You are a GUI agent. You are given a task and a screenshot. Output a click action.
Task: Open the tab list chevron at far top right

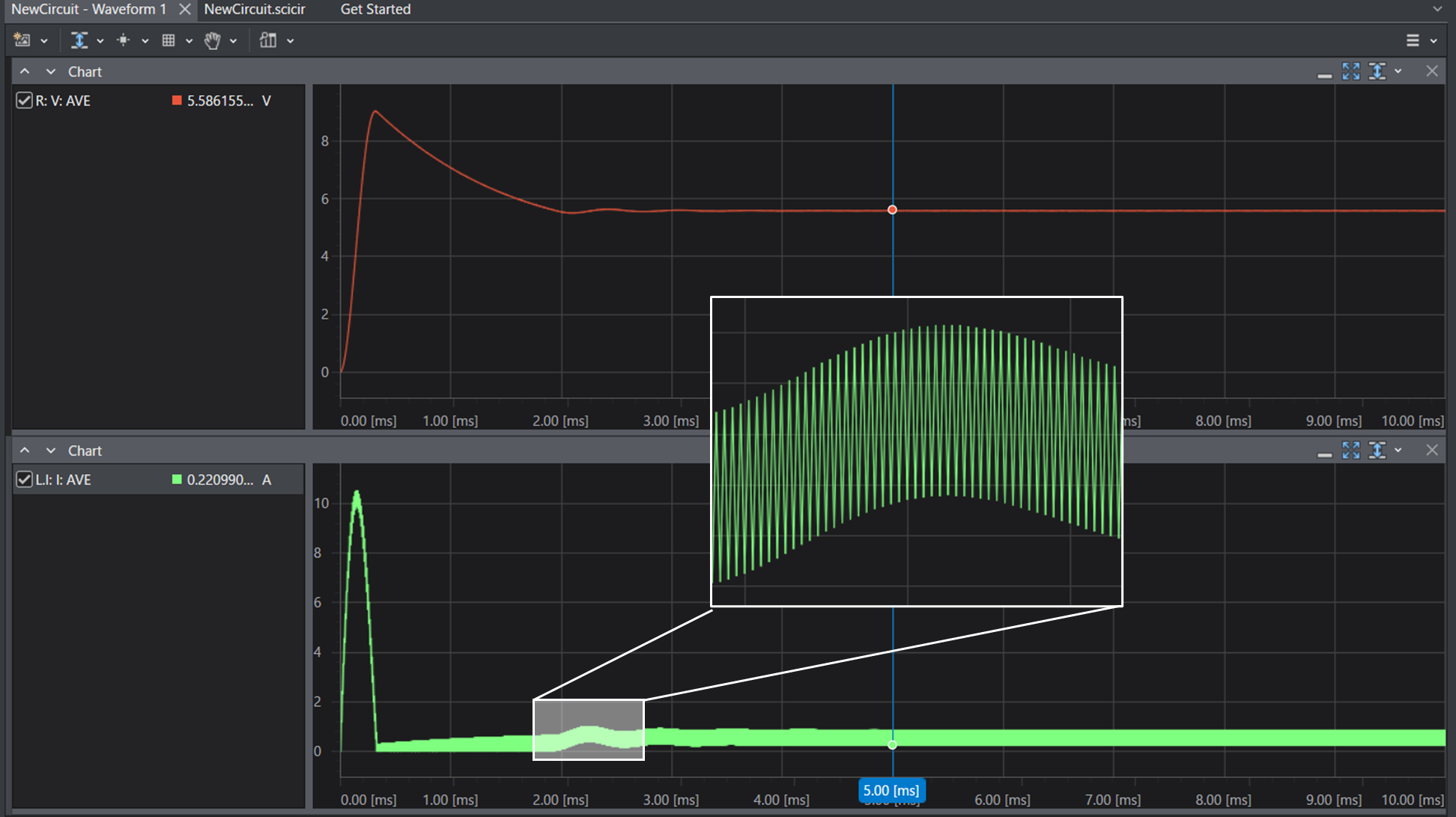1437,9
